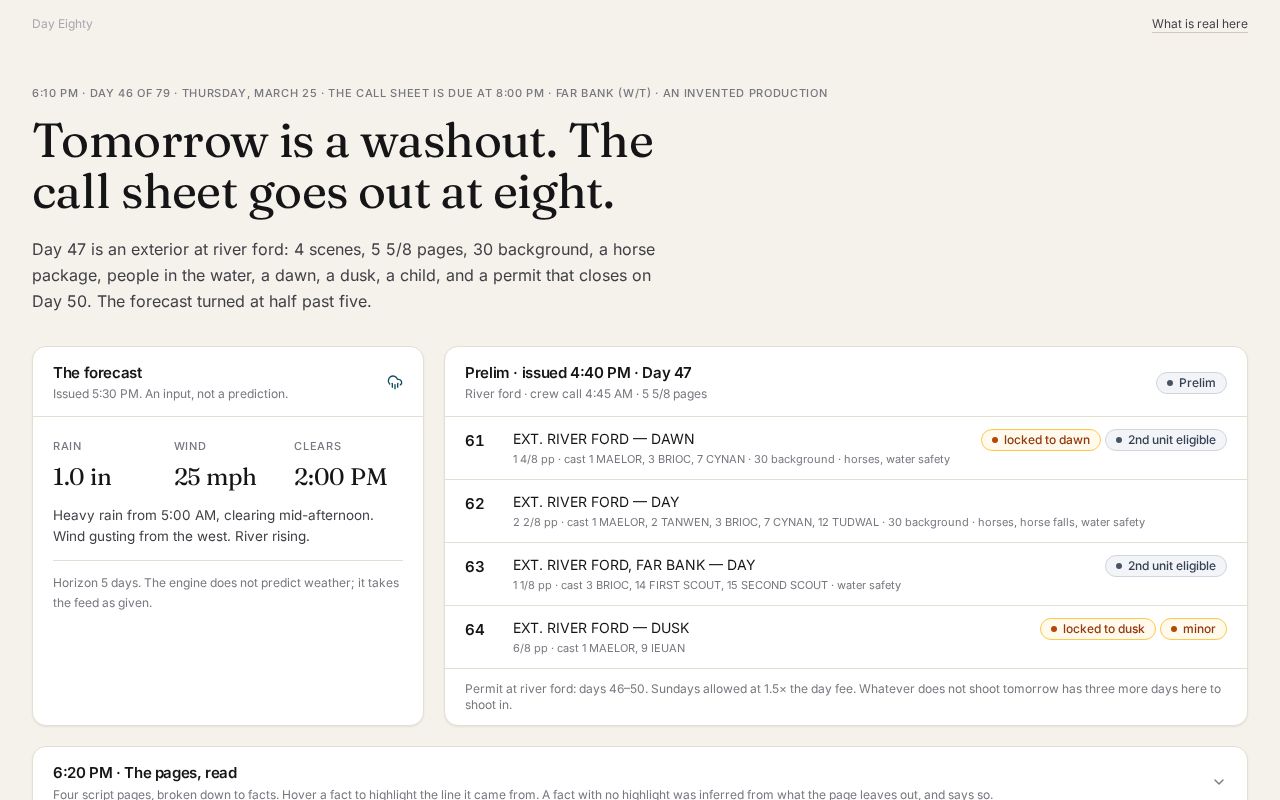Click scene 61 'locked to dawn' tag

click(x=1040, y=440)
